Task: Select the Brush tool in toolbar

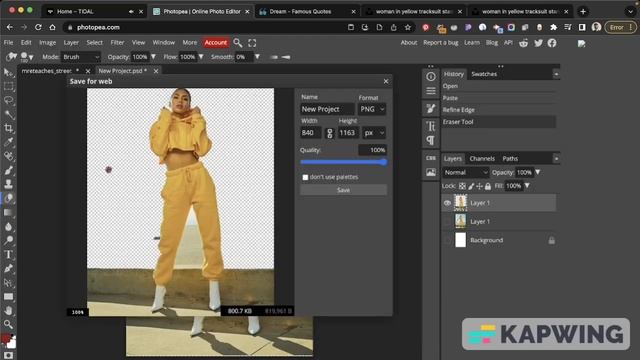Action: tap(8, 170)
